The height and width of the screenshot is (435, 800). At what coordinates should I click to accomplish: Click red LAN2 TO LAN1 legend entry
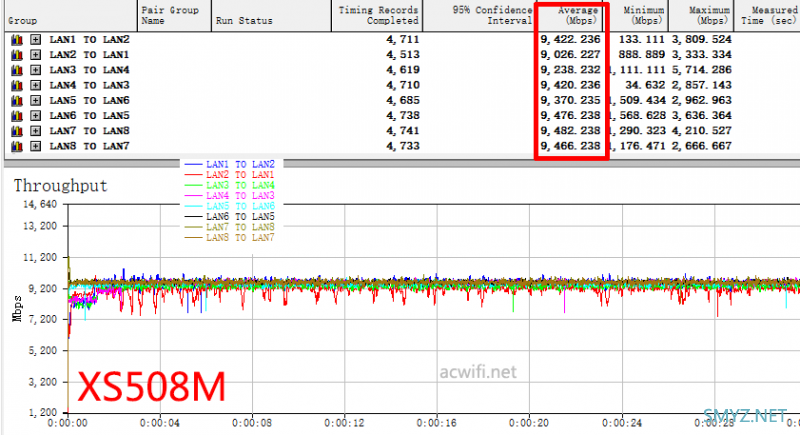(x=230, y=175)
